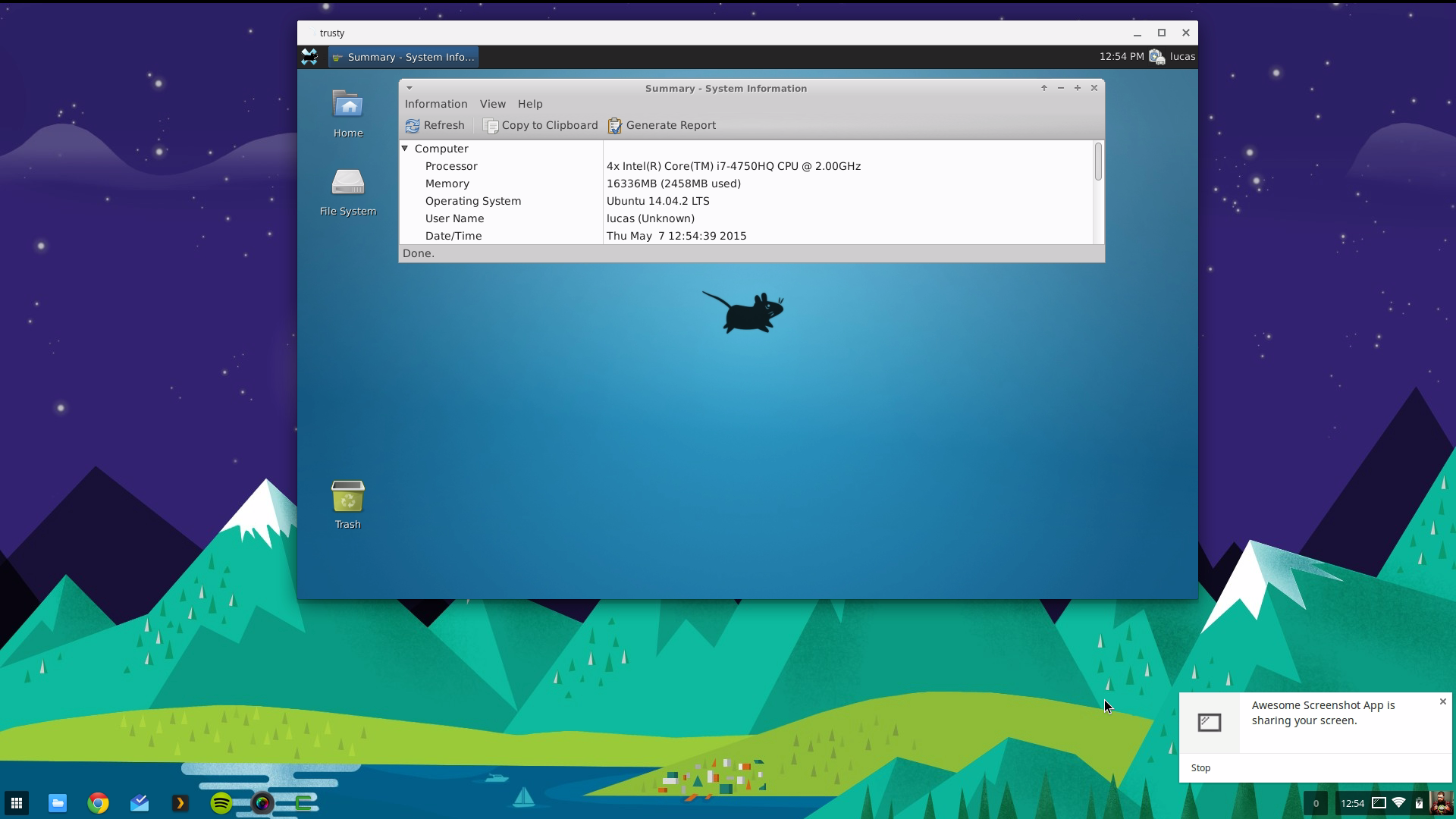Click the Copy to Clipboard icon

click(x=491, y=126)
